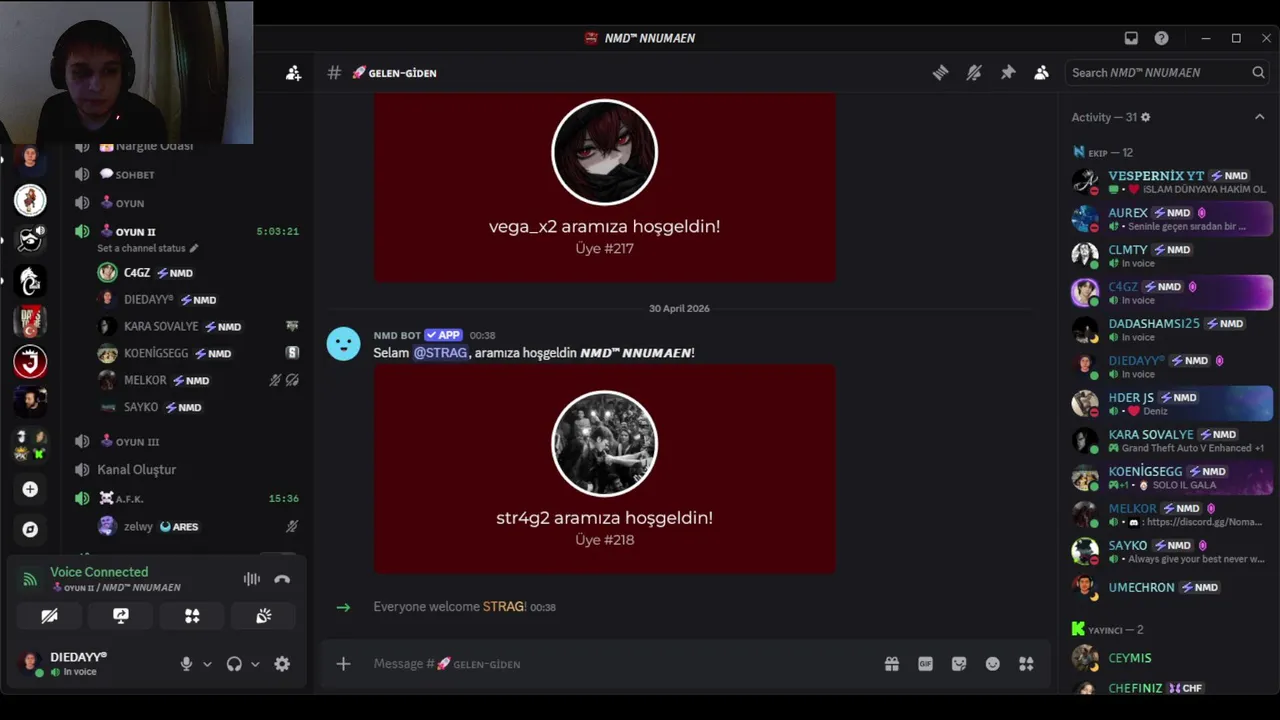Open VESPERNİX YT member profile
The width and height of the screenshot is (1280, 720).
(x=1169, y=181)
